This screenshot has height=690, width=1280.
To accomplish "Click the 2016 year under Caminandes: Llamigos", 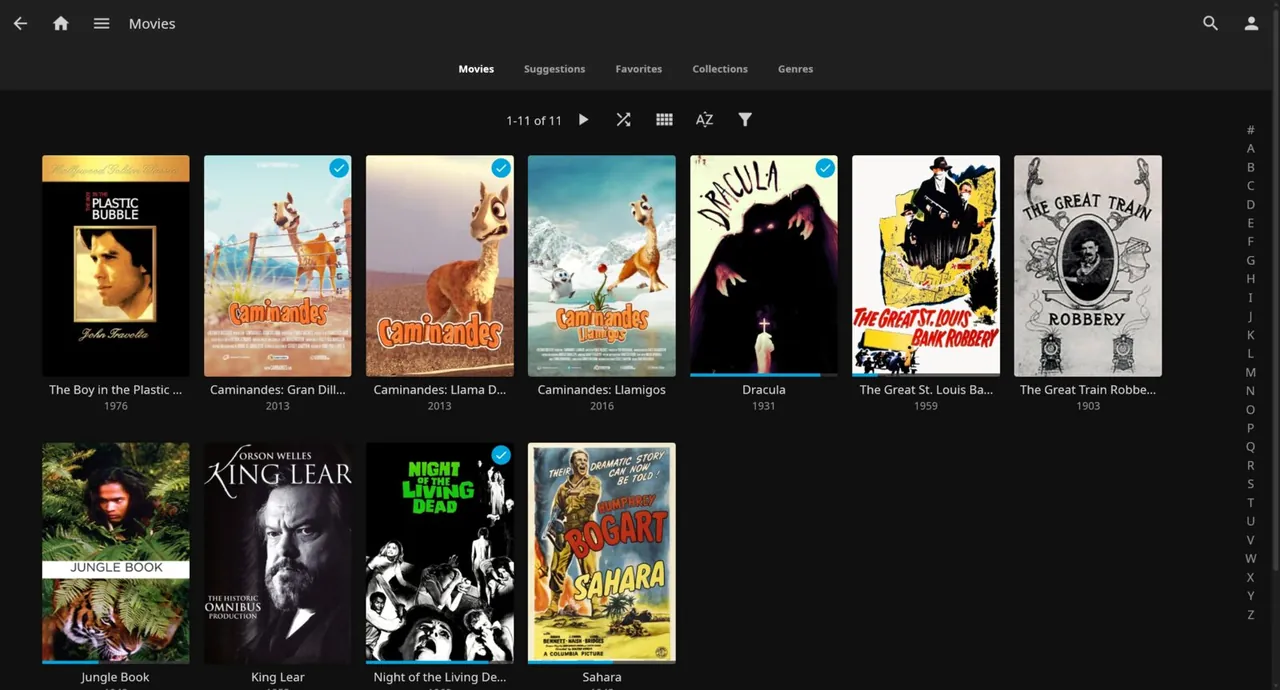I will [602, 406].
